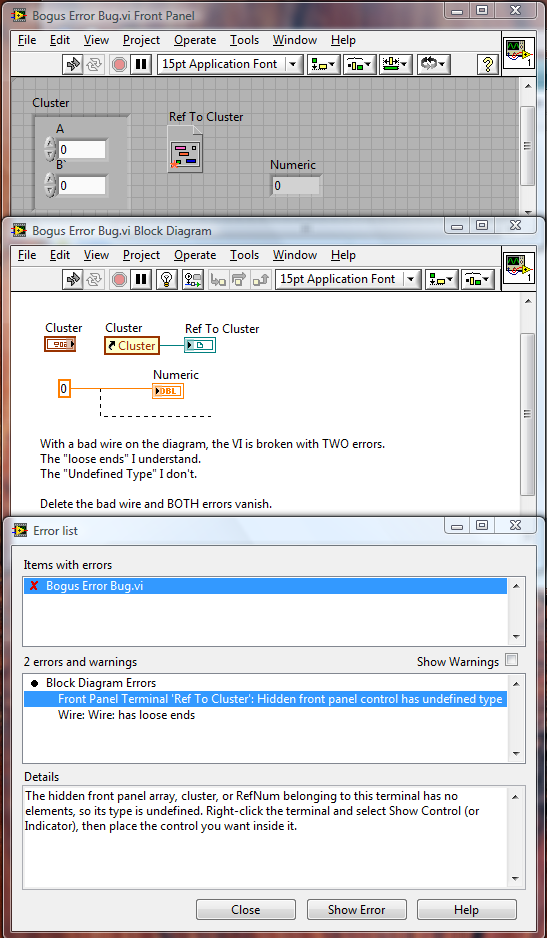Open Operate menu in Block Diagram window

pos(195,255)
